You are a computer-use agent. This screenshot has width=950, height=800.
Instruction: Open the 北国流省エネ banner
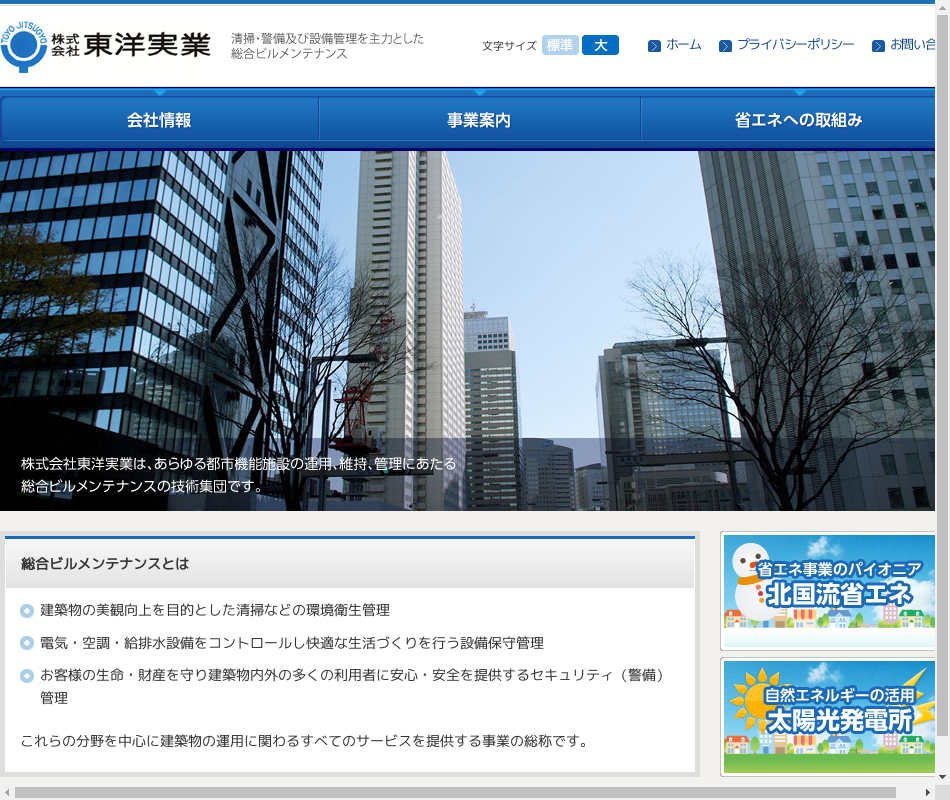point(829,590)
